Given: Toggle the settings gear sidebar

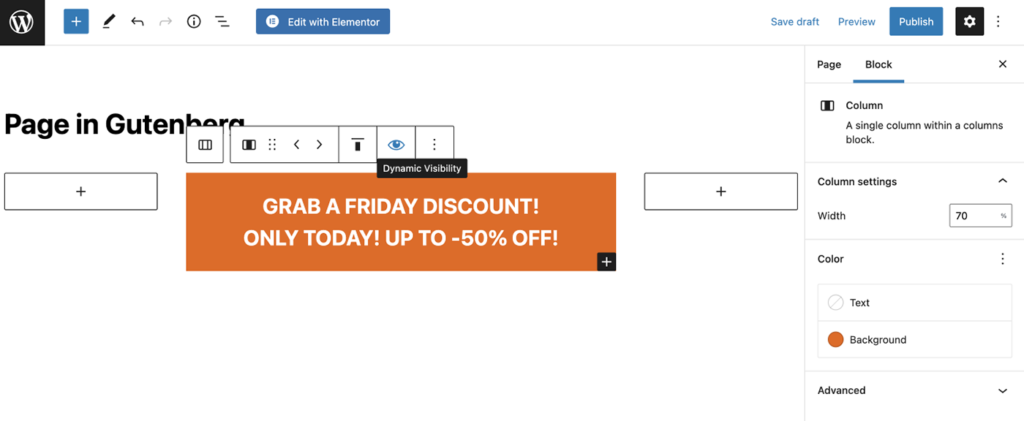Looking at the screenshot, I should (969, 22).
